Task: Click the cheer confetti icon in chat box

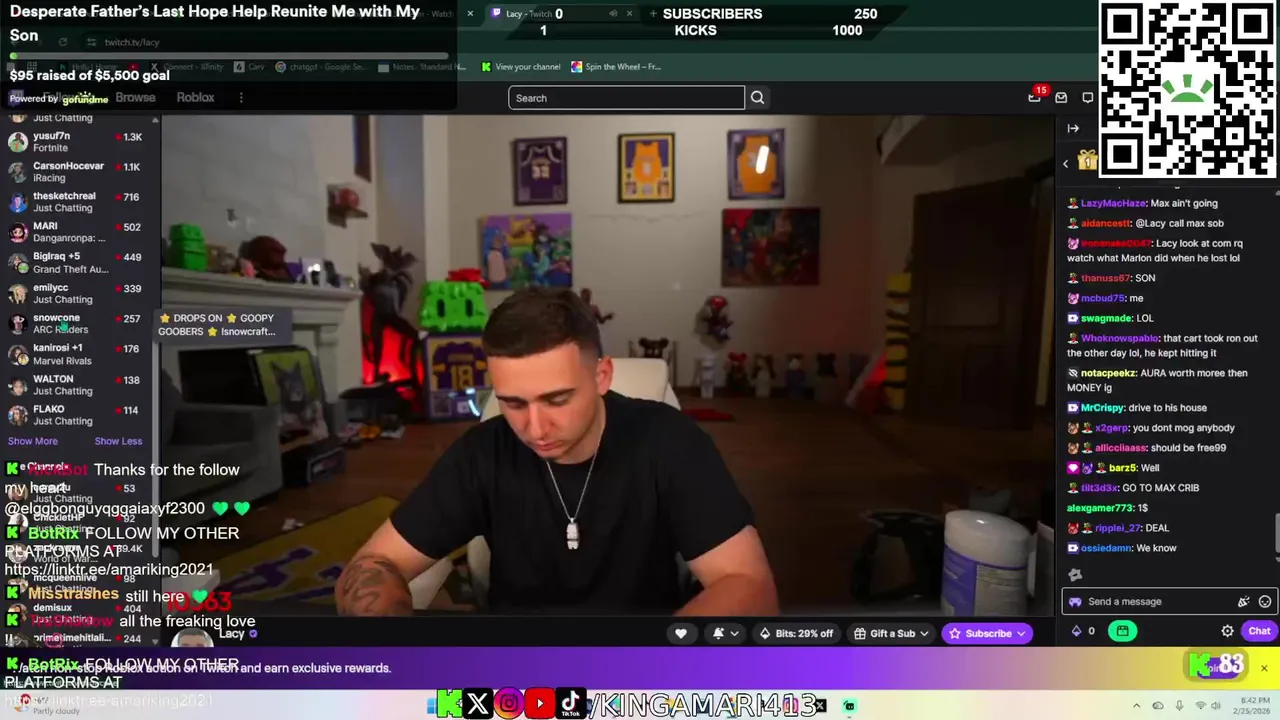Action: point(1243,602)
